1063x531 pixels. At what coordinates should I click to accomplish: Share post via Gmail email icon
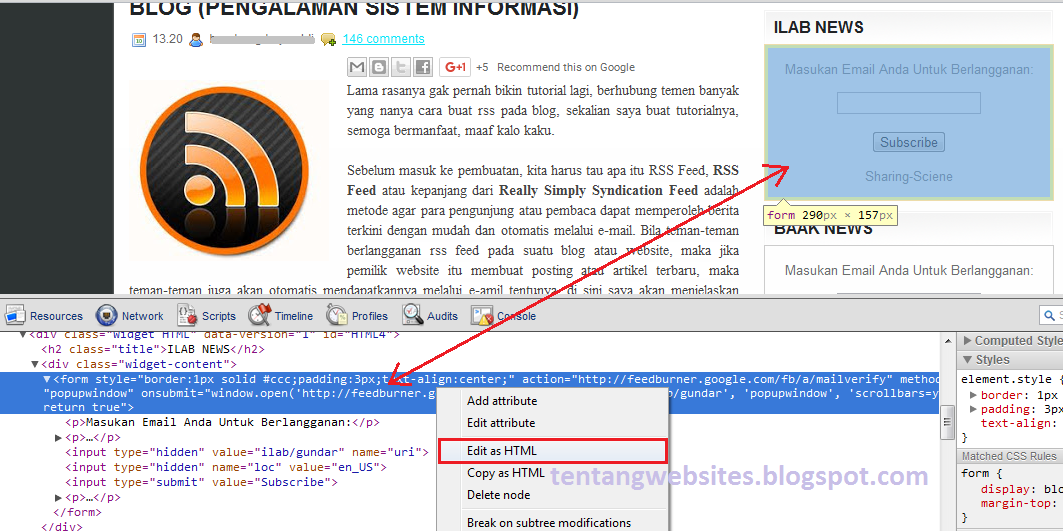click(357, 66)
